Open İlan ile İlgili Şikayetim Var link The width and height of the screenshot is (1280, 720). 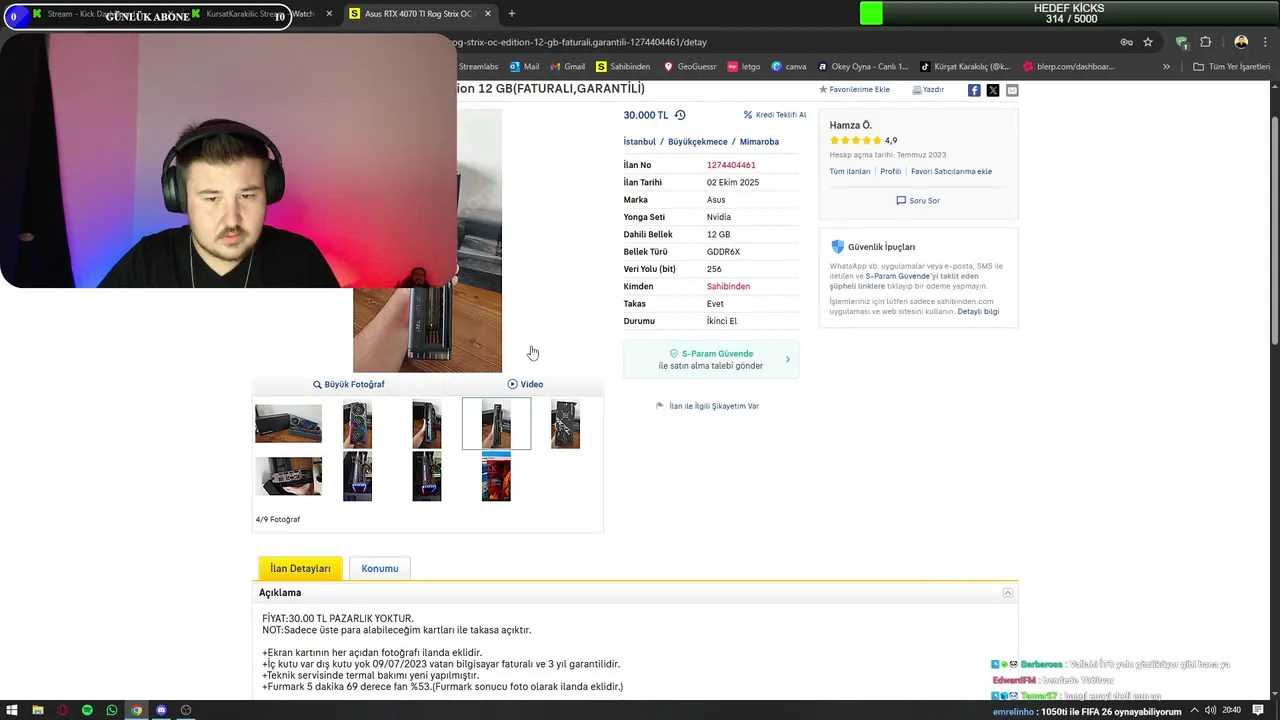pyautogui.click(x=708, y=406)
